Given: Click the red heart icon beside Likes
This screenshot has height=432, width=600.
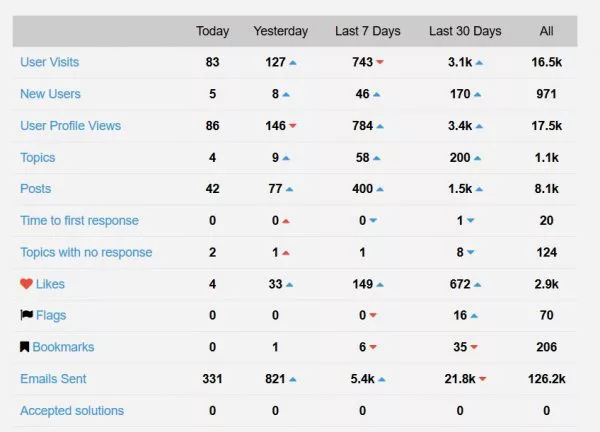Looking at the screenshot, I should coord(26,284).
